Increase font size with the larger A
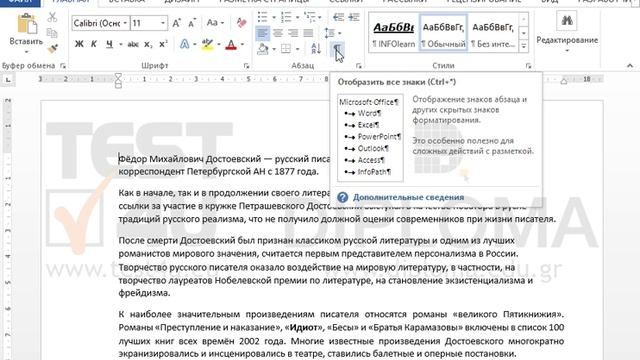The width and height of the screenshot is (640, 360). [176, 23]
